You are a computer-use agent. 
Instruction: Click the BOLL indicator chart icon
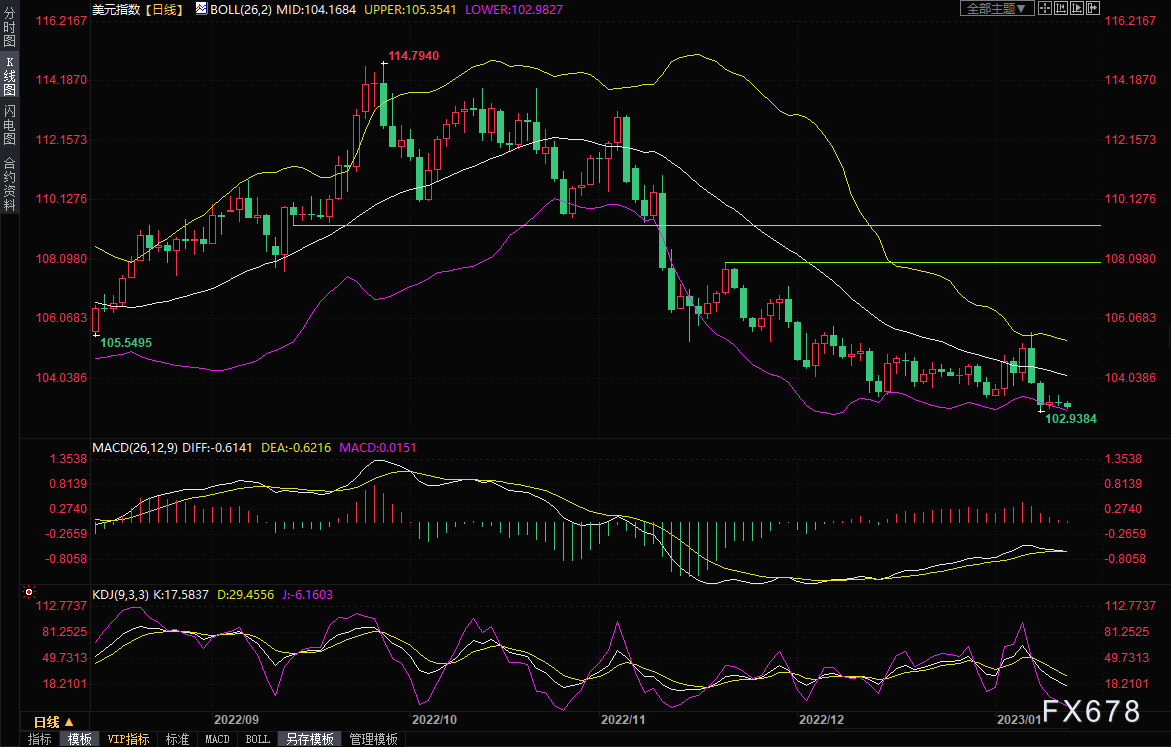[201, 8]
